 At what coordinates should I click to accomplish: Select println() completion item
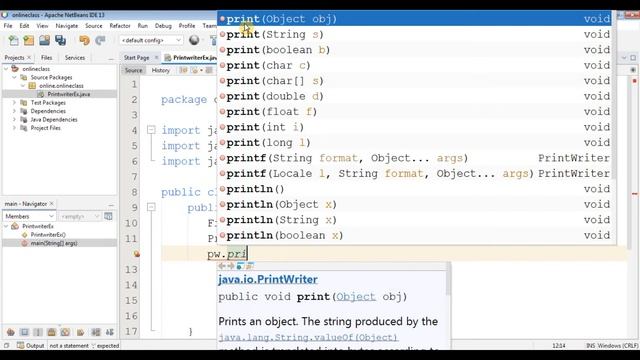pyautogui.click(x=414, y=189)
